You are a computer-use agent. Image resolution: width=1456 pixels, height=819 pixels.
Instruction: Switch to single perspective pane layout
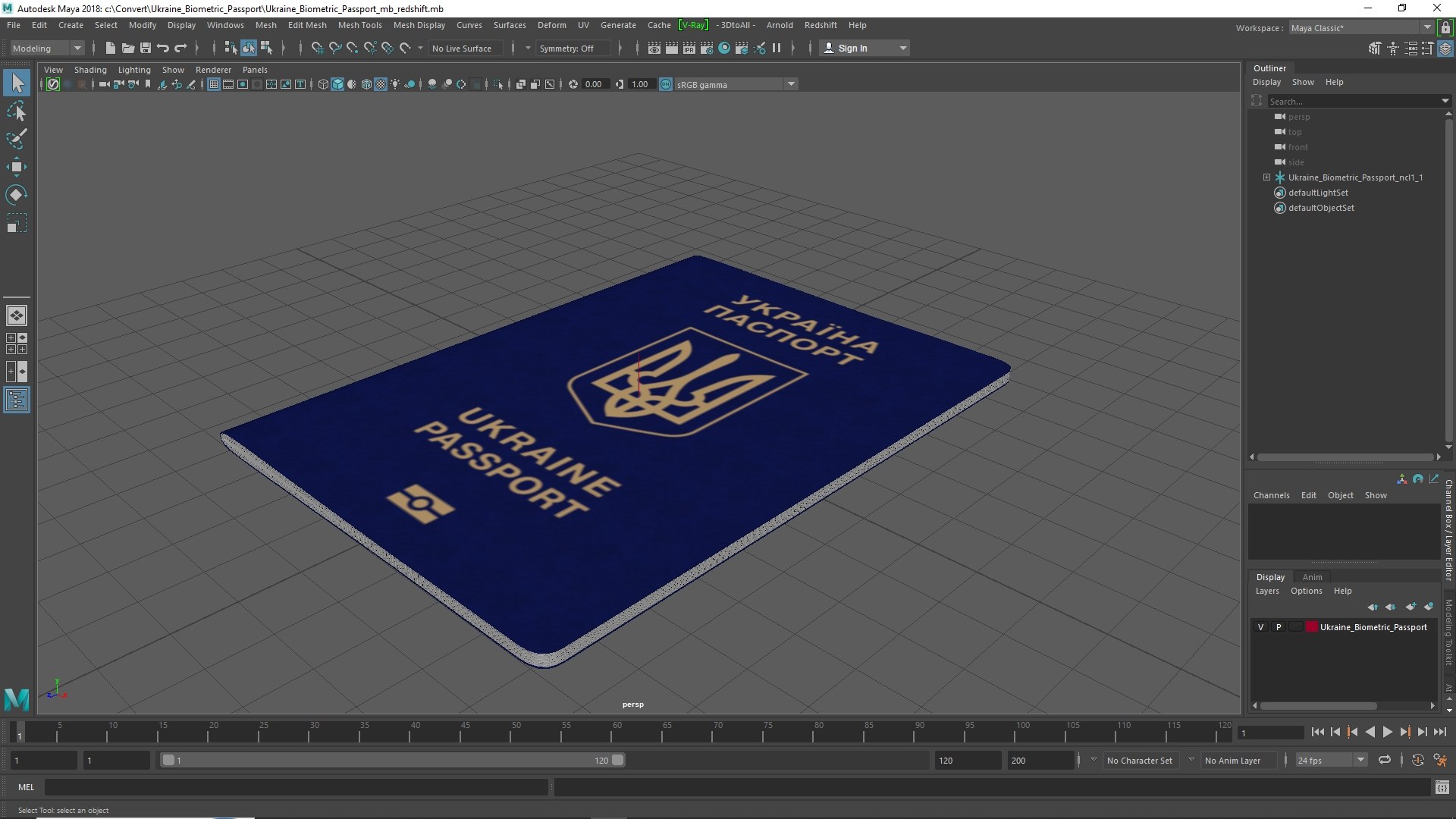[17, 315]
